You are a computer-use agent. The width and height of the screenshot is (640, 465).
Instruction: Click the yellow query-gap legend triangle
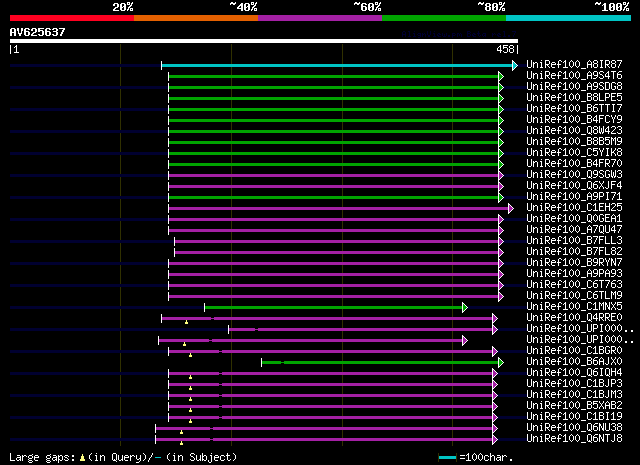tap(82, 458)
